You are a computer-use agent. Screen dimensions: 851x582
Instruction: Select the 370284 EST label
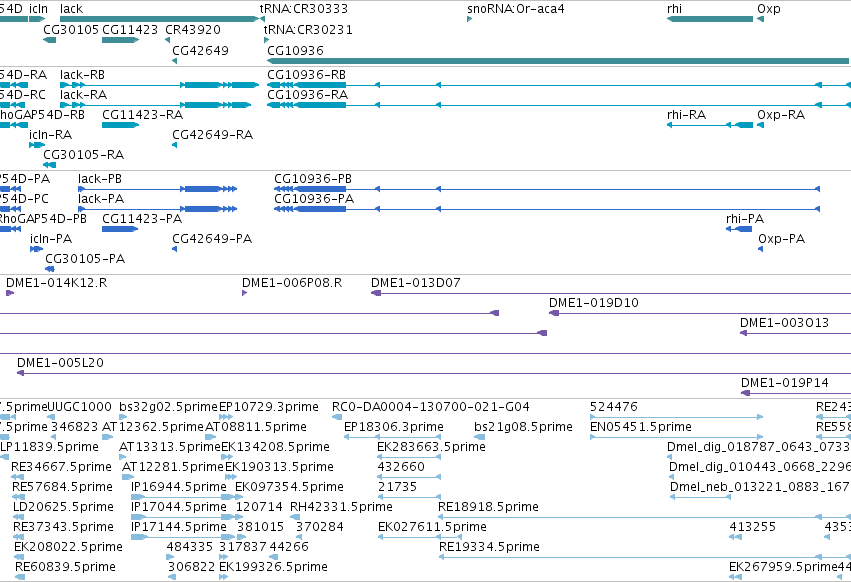(x=320, y=527)
